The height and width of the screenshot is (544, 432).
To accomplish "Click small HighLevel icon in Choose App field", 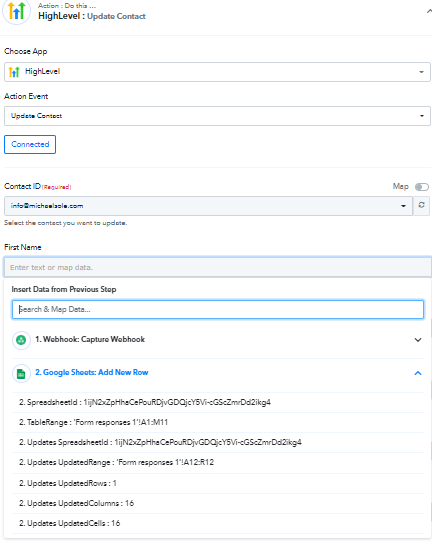I will [x=14, y=72].
